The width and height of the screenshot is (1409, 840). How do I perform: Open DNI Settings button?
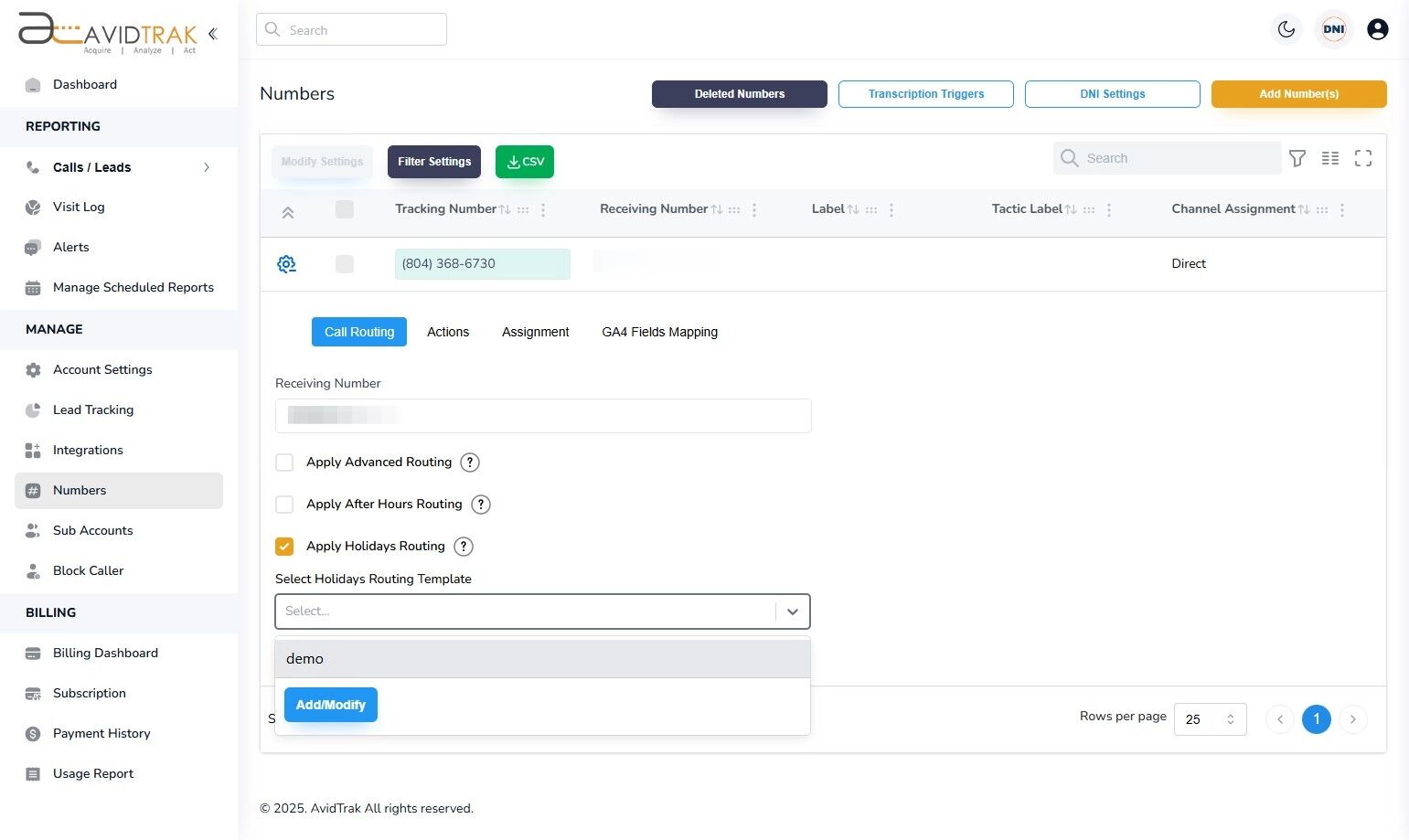[1113, 94]
